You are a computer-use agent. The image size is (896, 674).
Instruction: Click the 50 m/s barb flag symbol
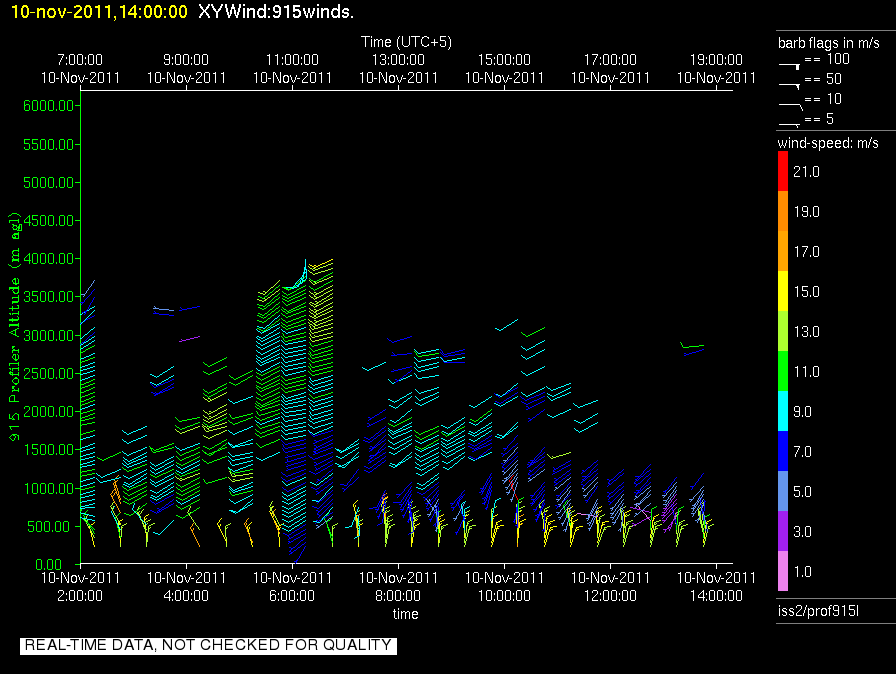click(790, 86)
